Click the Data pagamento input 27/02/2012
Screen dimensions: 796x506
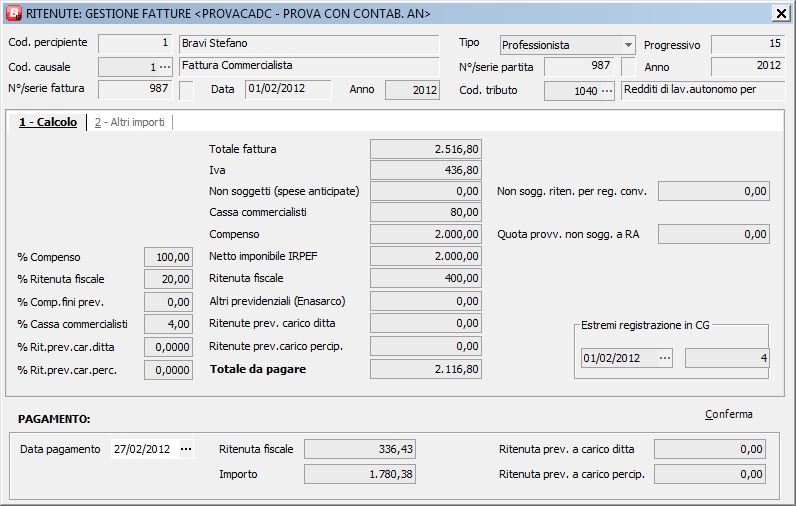(x=143, y=450)
